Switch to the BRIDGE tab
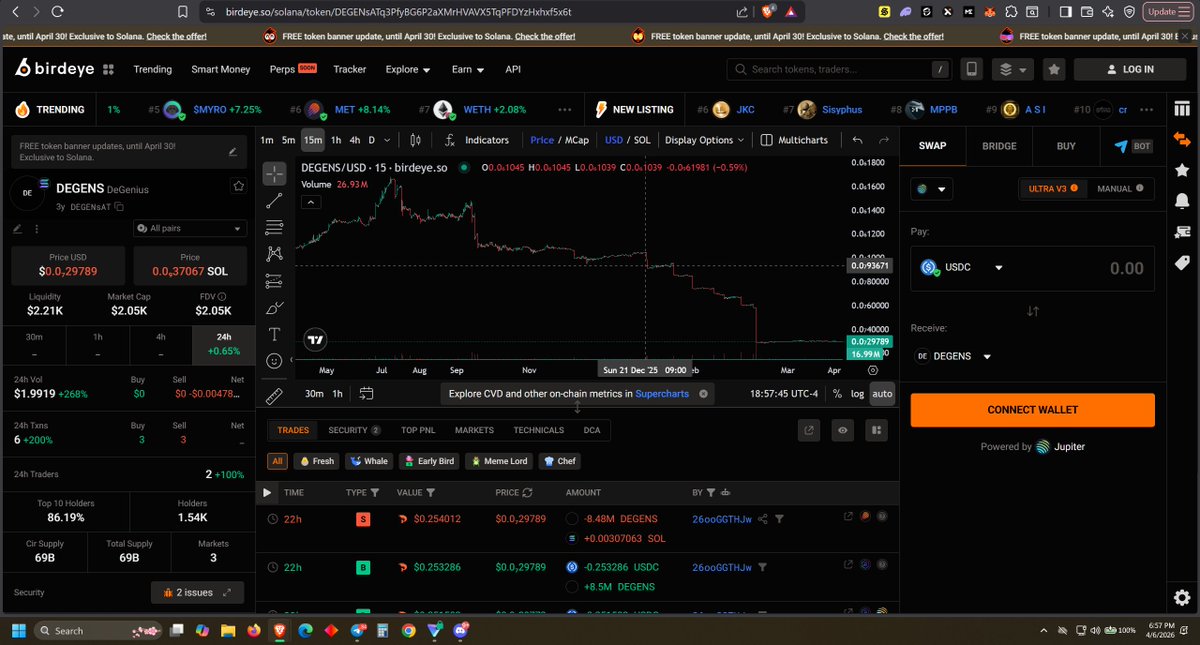This screenshot has width=1200, height=645. click(x=999, y=146)
